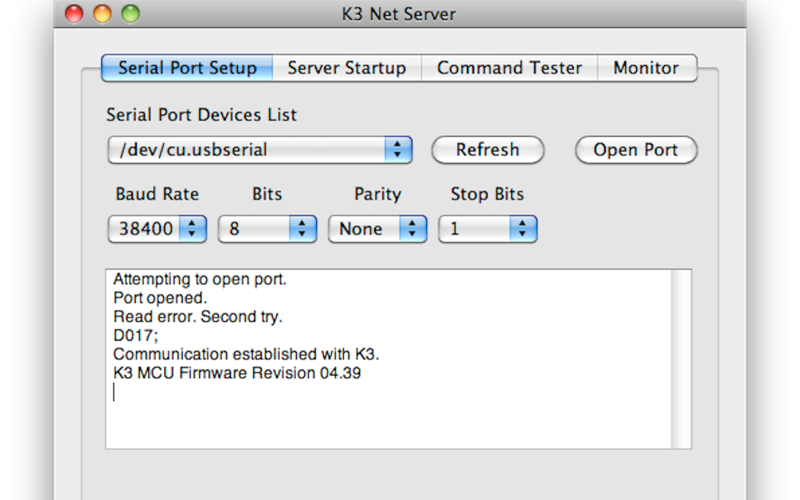Image resolution: width=800 pixels, height=500 pixels.
Task: Click the log area vertical scrollbar
Action: (681, 358)
